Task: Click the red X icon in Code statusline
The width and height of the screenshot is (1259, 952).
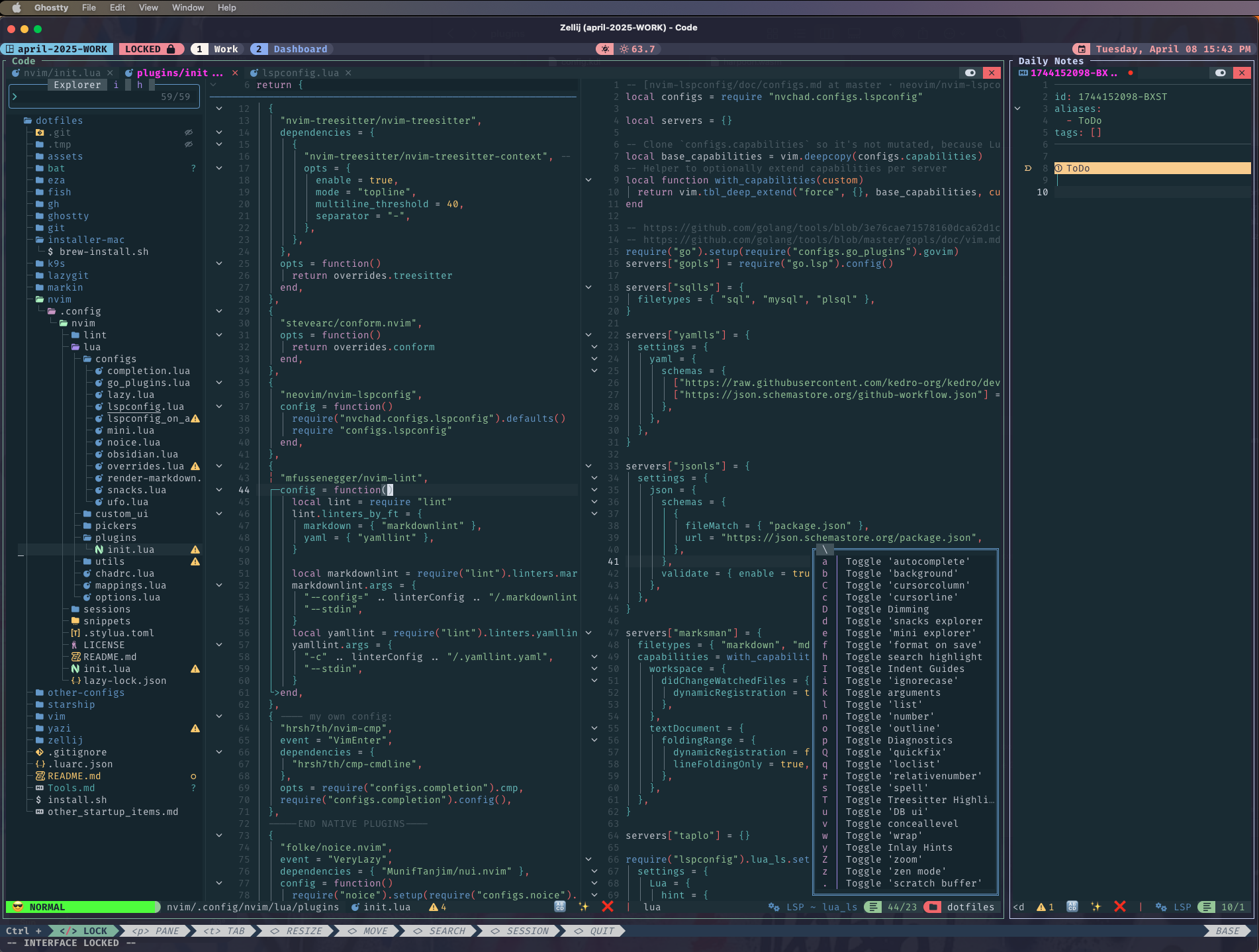Action: point(608,907)
